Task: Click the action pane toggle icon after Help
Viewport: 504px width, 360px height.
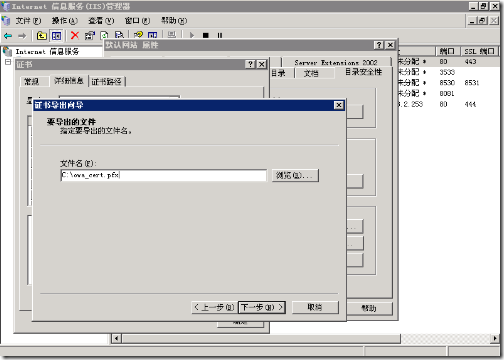Action: pyautogui.click(x=152, y=35)
